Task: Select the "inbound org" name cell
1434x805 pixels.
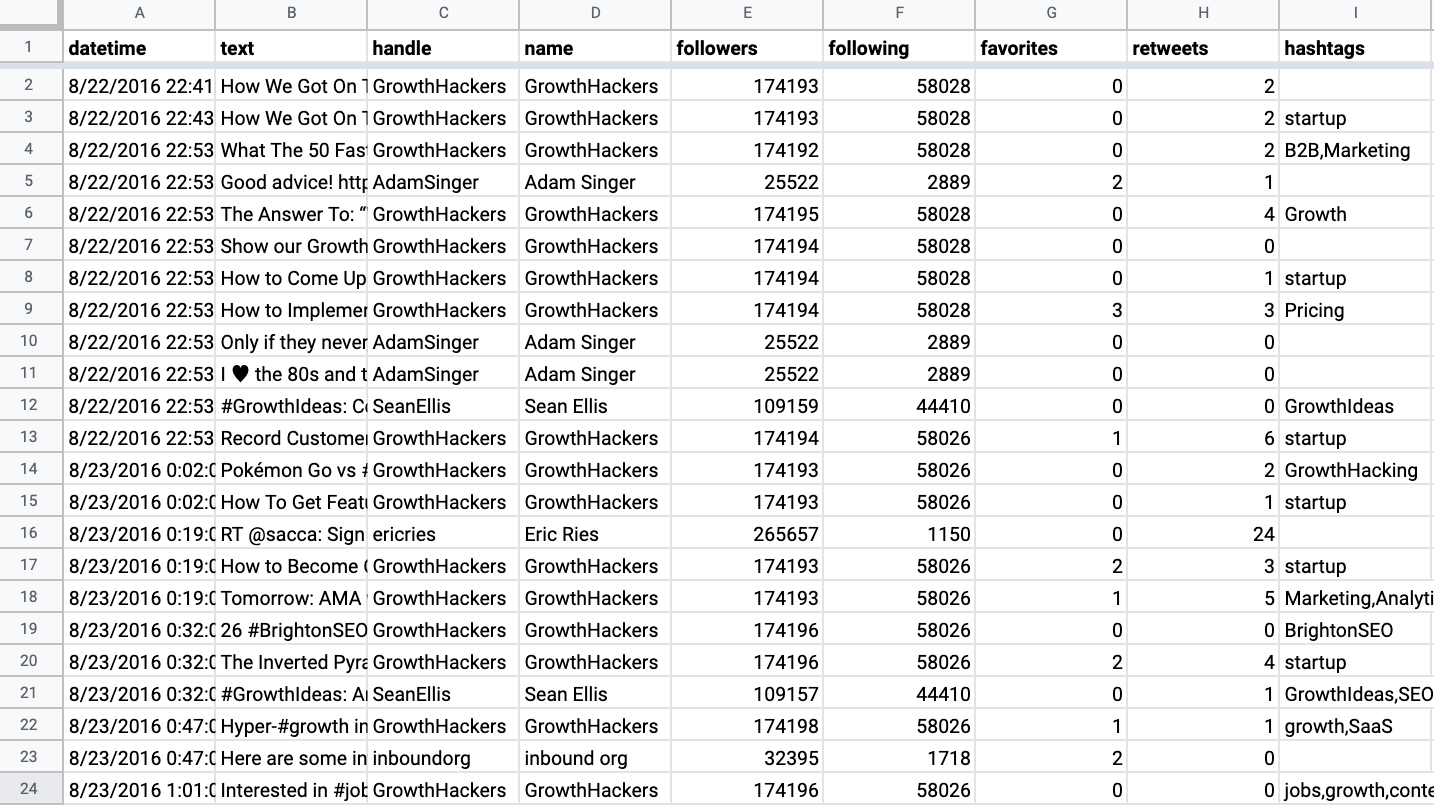Action: 595,758
